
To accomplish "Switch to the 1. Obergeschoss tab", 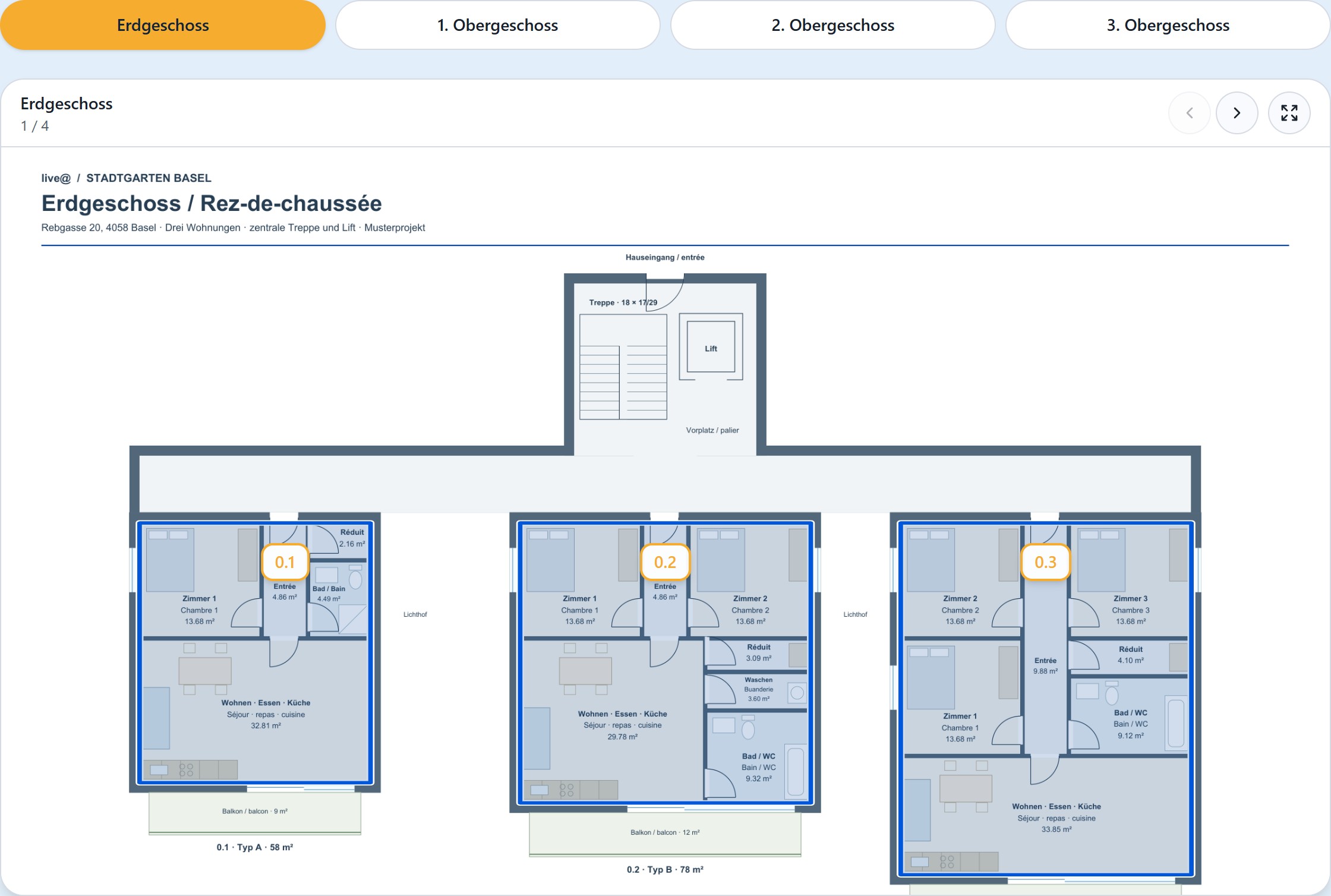I will (498, 25).
